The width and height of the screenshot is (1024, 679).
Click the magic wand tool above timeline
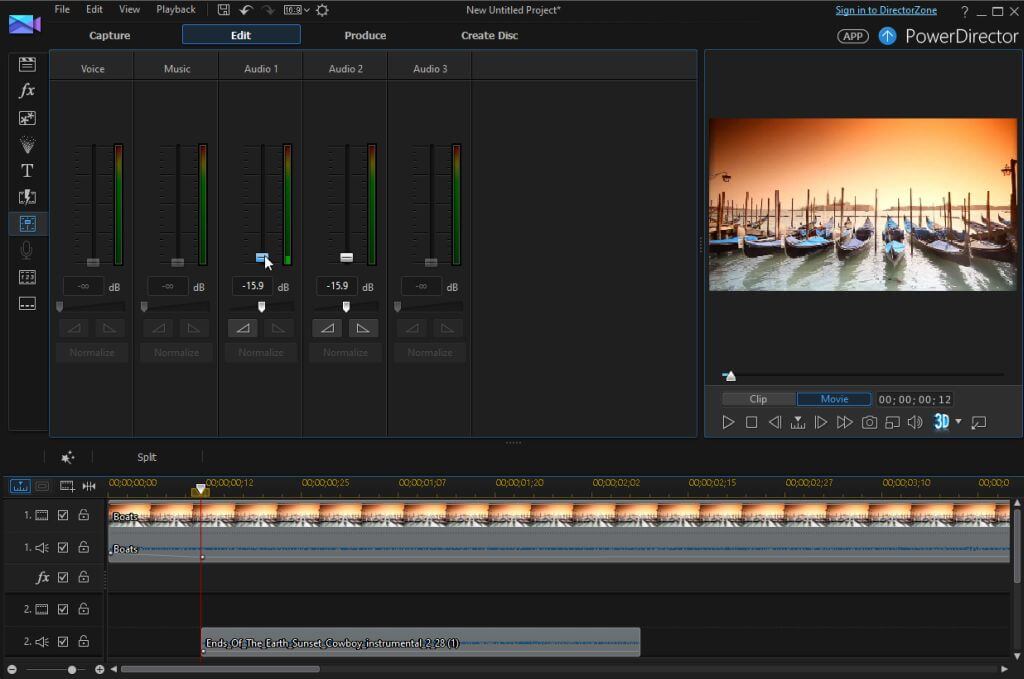click(67, 457)
